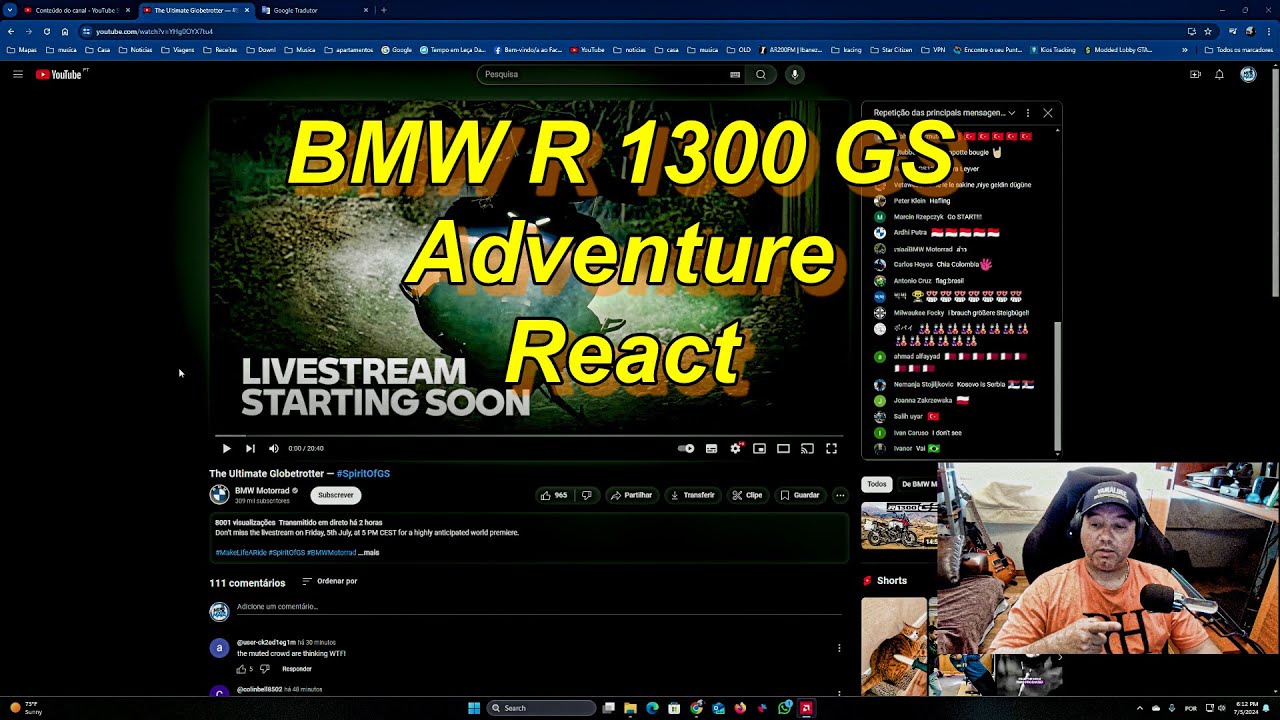Like the video with 965 likes
The width and height of the screenshot is (1280, 720).
[554, 495]
